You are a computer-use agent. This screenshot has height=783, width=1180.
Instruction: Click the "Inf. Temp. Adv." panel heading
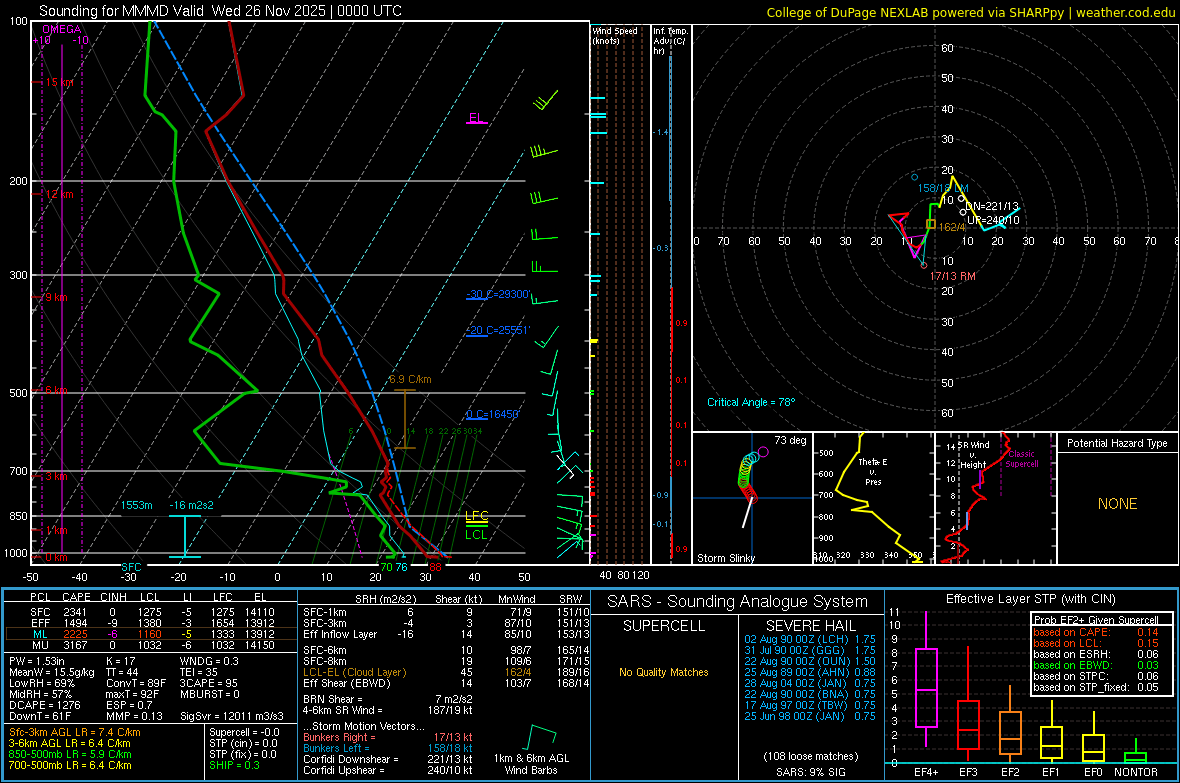670,41
